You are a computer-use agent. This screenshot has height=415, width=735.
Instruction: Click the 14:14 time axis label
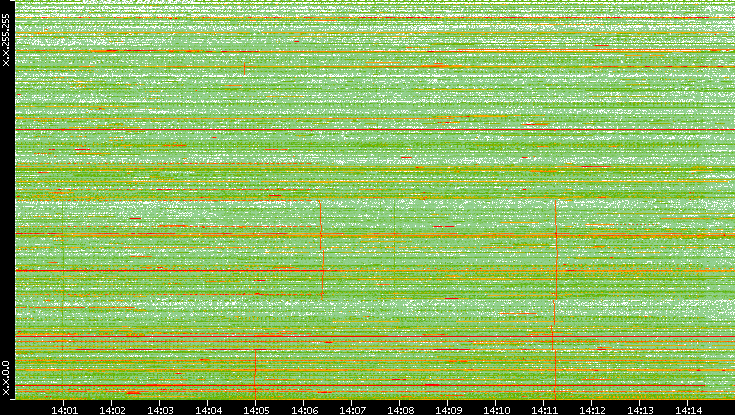coord(688,410)
